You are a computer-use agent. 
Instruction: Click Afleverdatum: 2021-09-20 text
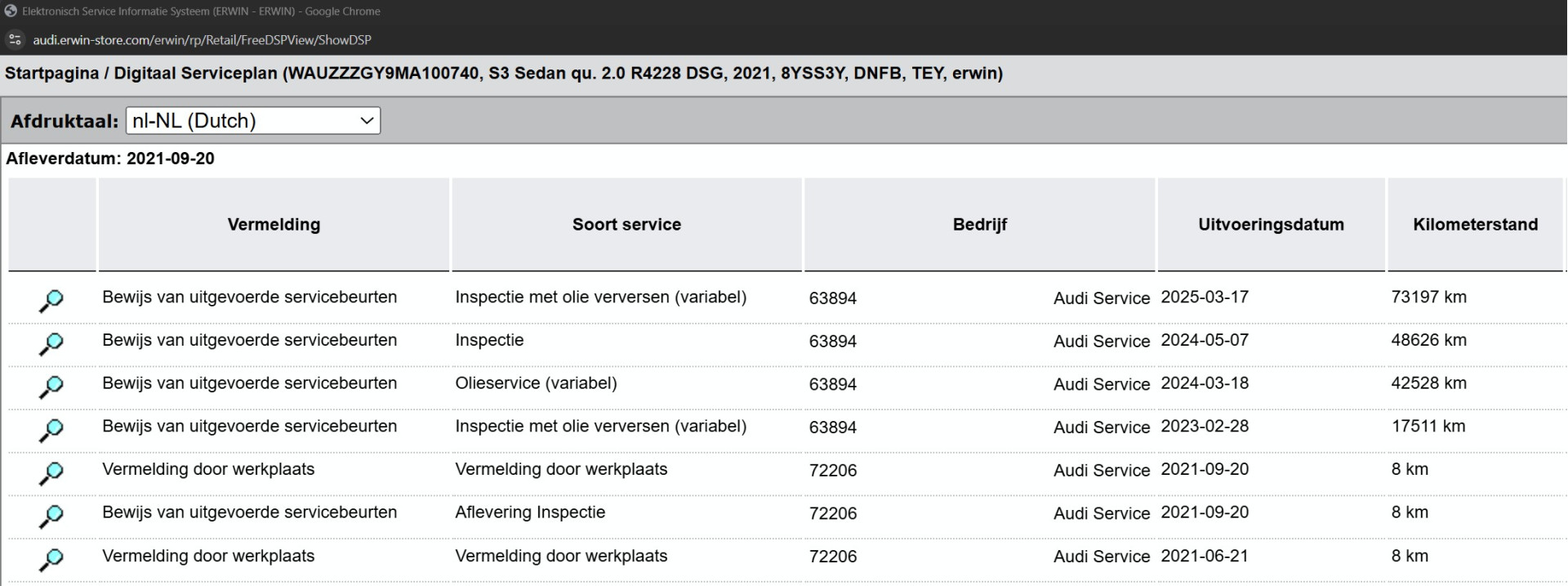tap(110, 159)
